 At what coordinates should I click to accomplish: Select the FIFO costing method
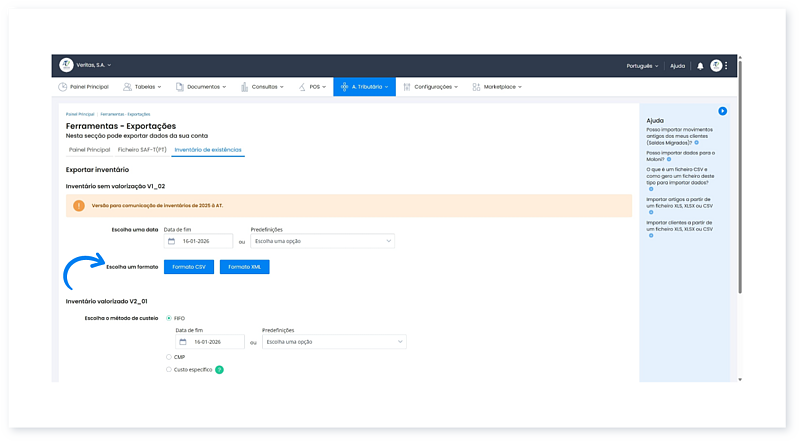168,318
